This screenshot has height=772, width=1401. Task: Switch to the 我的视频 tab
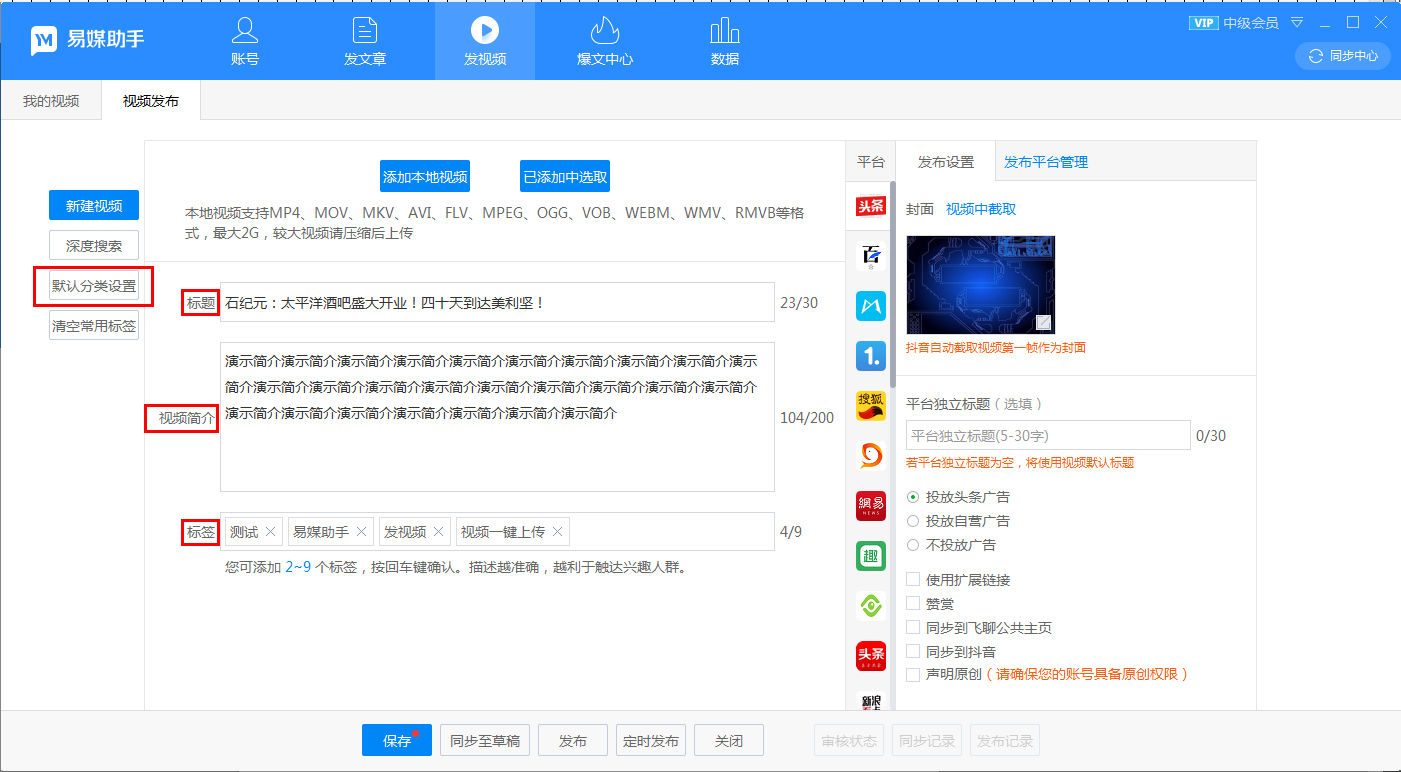pyautogui.click(x=51, y=101)
